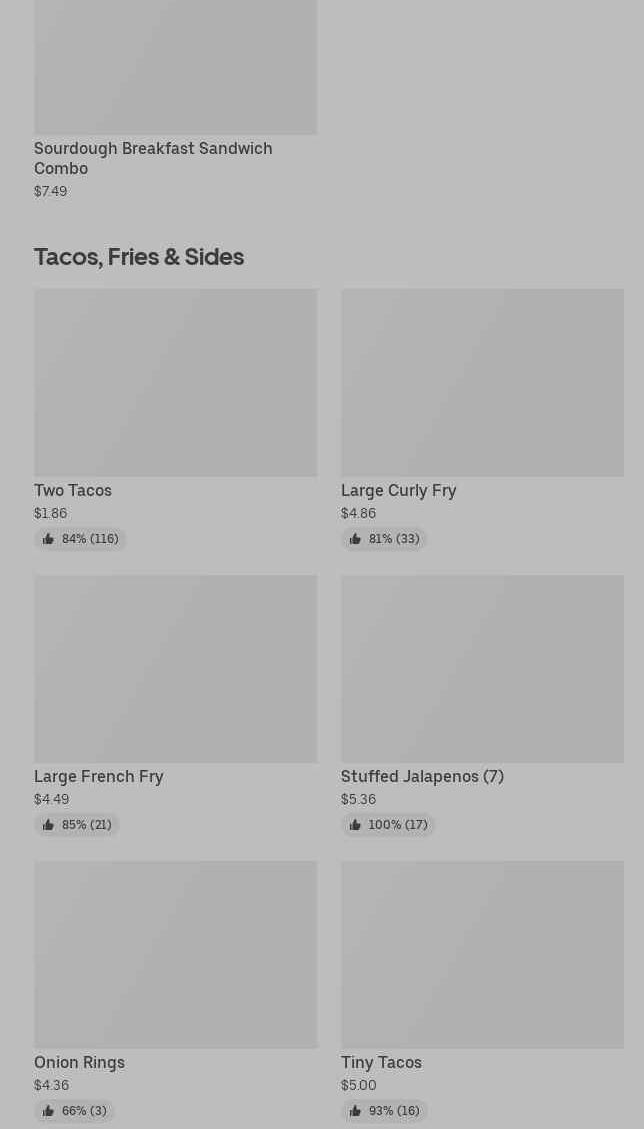
Task: Click the Tiny Tacos item name
Action: (381, 1062)
